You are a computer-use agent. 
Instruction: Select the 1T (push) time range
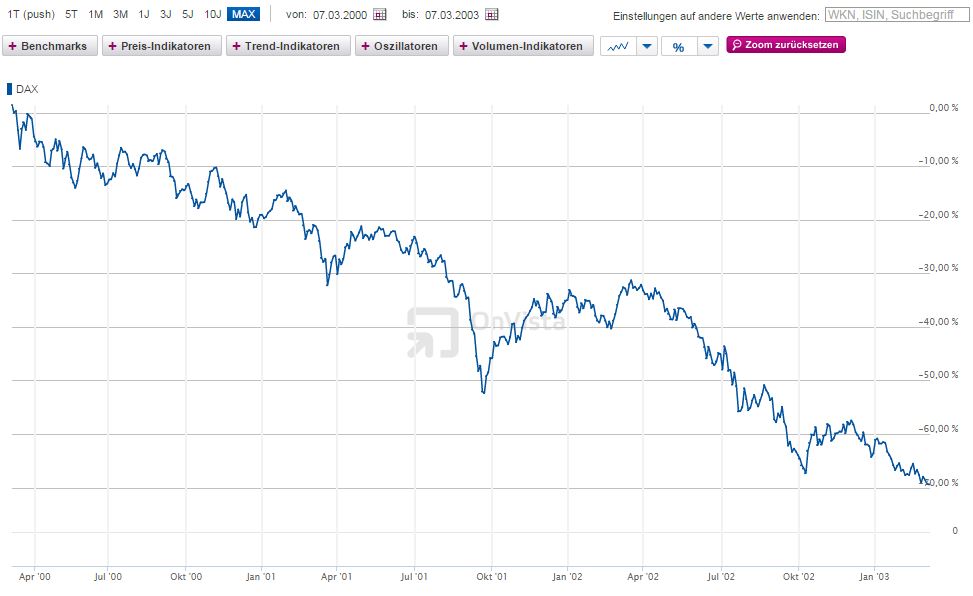tap(31, 14)
